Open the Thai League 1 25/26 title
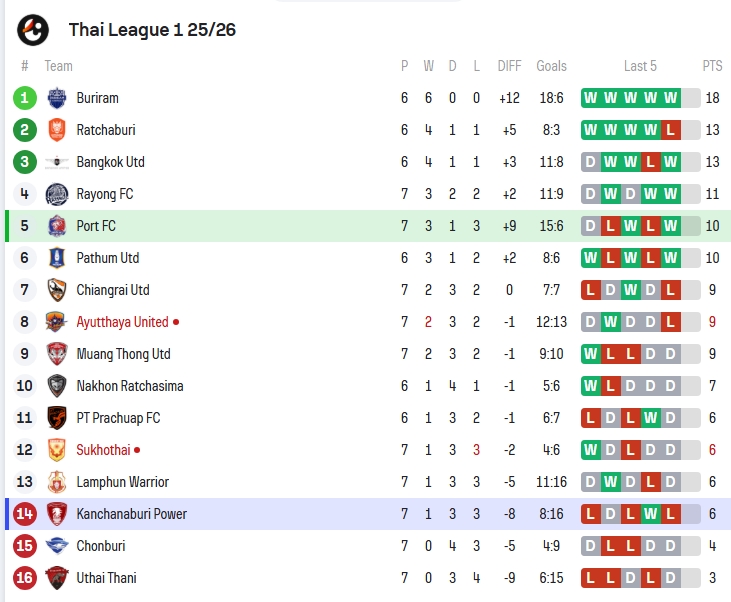Viewport: 731px width, 602px height. pos(152,30)
